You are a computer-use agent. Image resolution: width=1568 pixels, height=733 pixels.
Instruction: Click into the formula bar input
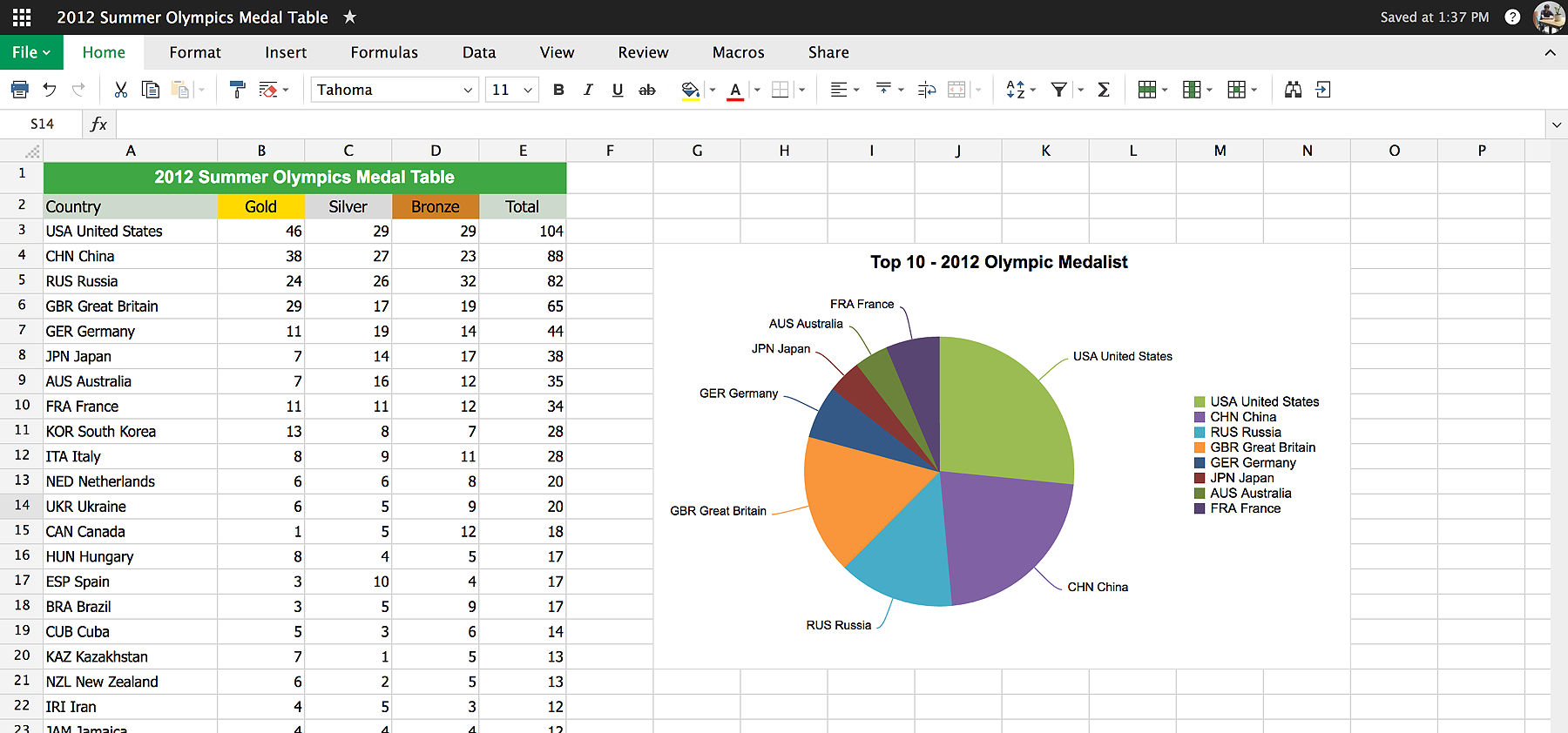pyautogui.click(x=828, y=124)
